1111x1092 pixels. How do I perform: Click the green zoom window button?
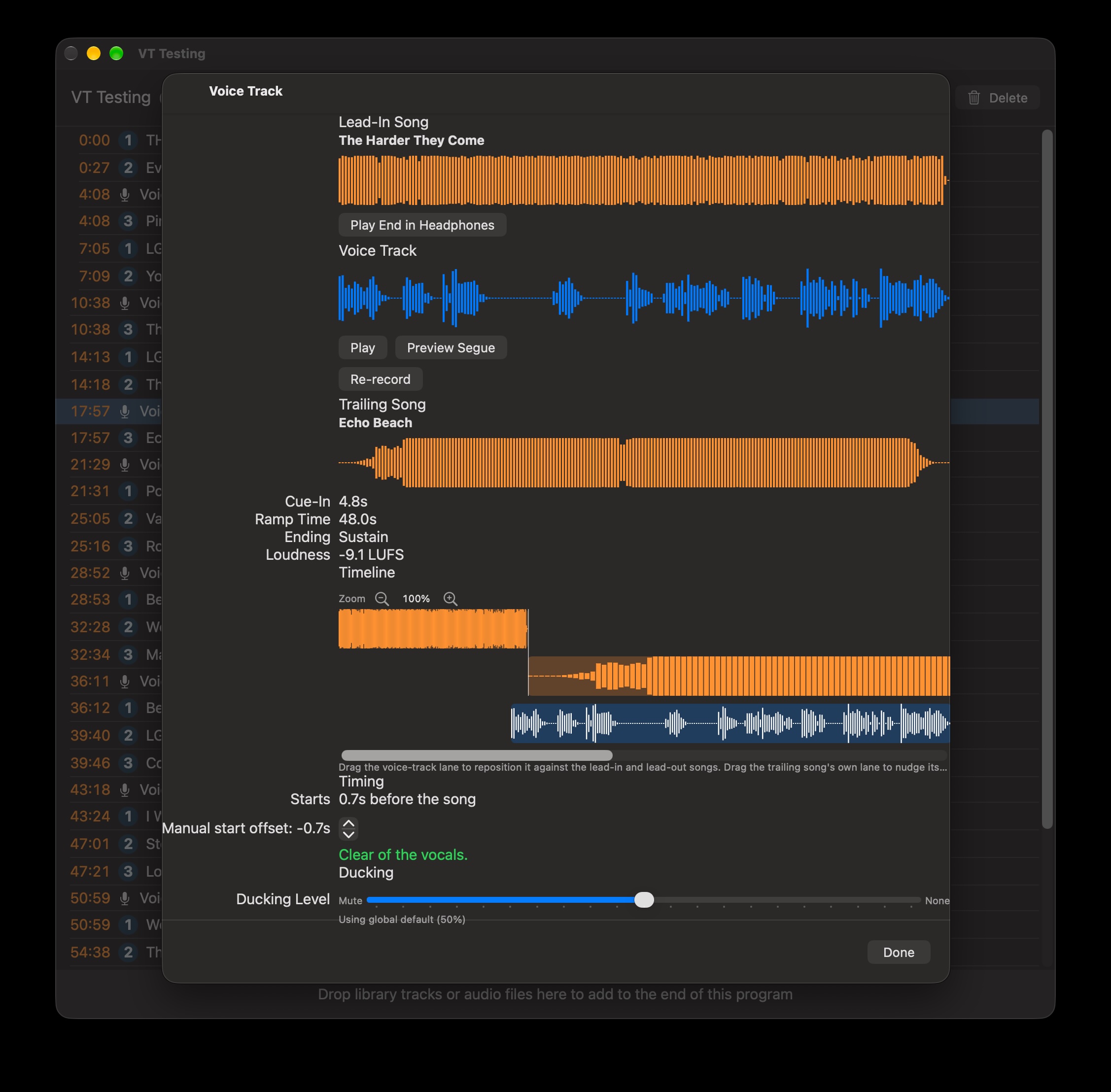coord(116,53)
